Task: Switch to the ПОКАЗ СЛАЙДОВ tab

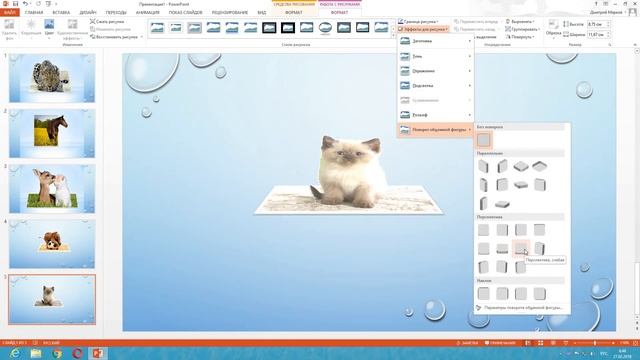Action: [186, 13]
